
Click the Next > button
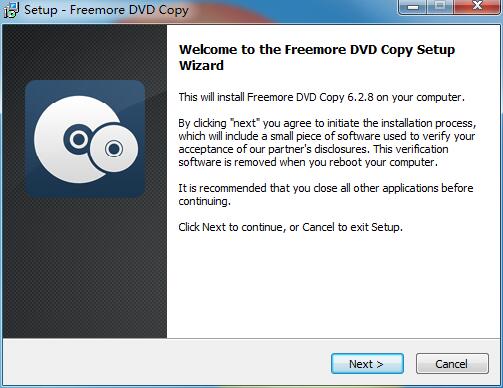(367, 364)
